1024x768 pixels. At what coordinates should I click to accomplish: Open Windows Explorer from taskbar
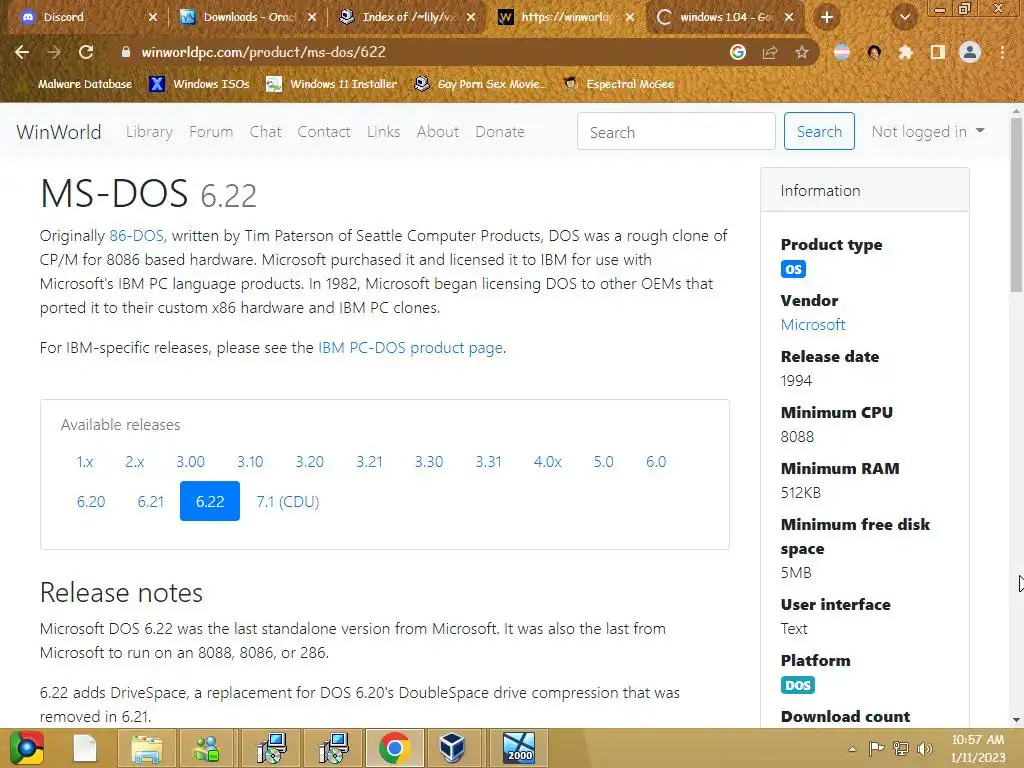[146, 748]
